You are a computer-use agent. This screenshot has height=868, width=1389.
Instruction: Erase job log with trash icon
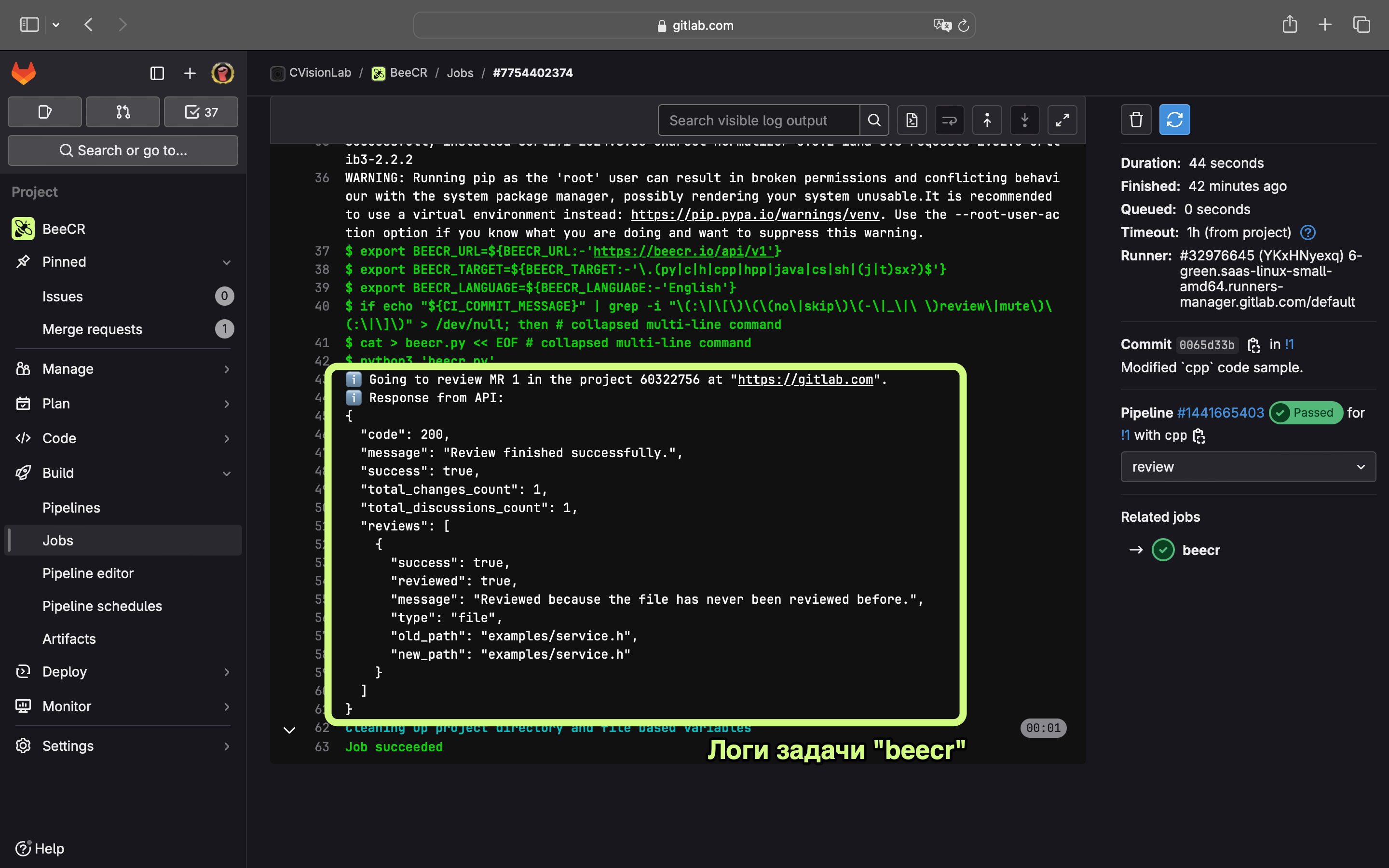coord(1135,120)
